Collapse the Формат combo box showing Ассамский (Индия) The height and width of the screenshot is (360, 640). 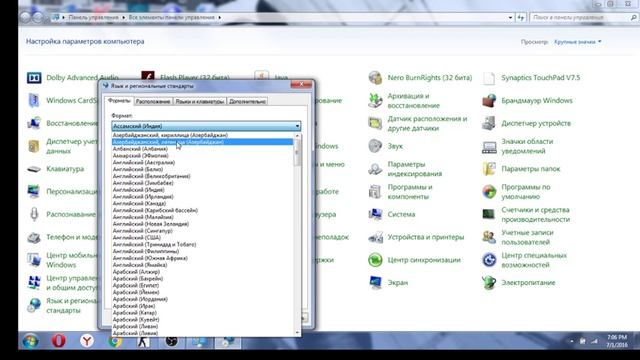206,126
